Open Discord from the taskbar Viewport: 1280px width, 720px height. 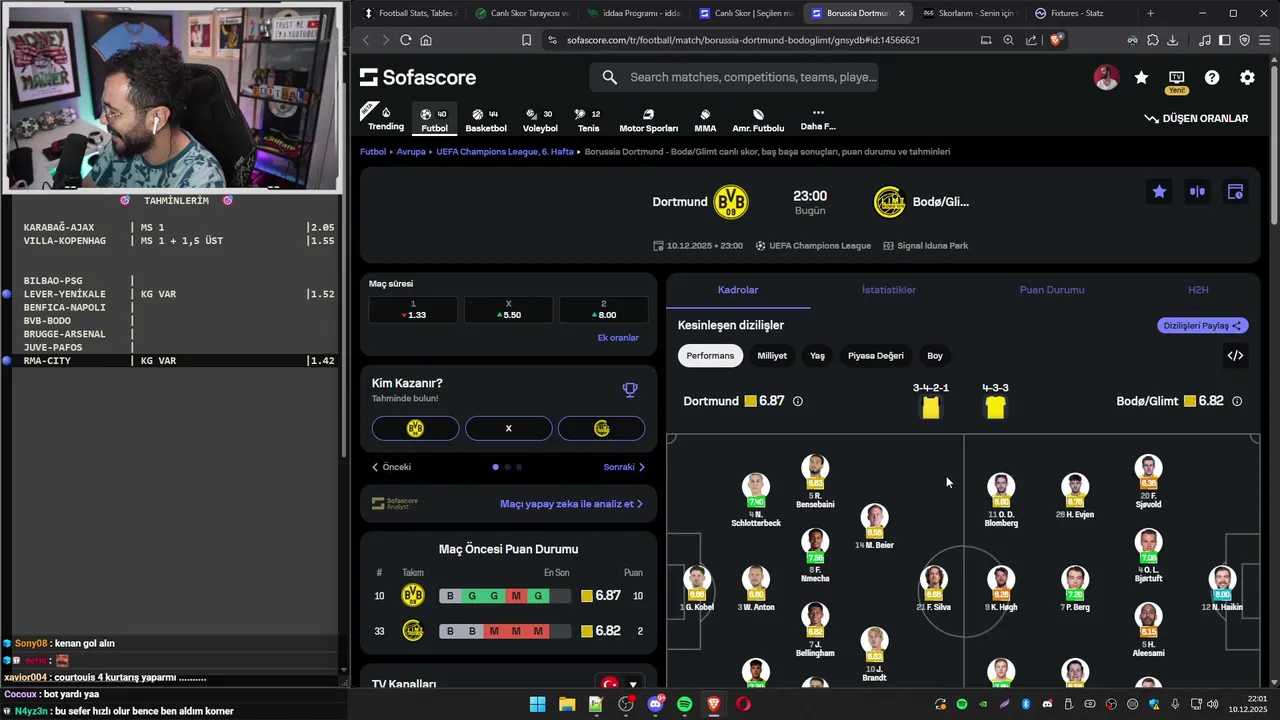pos(655,704)
